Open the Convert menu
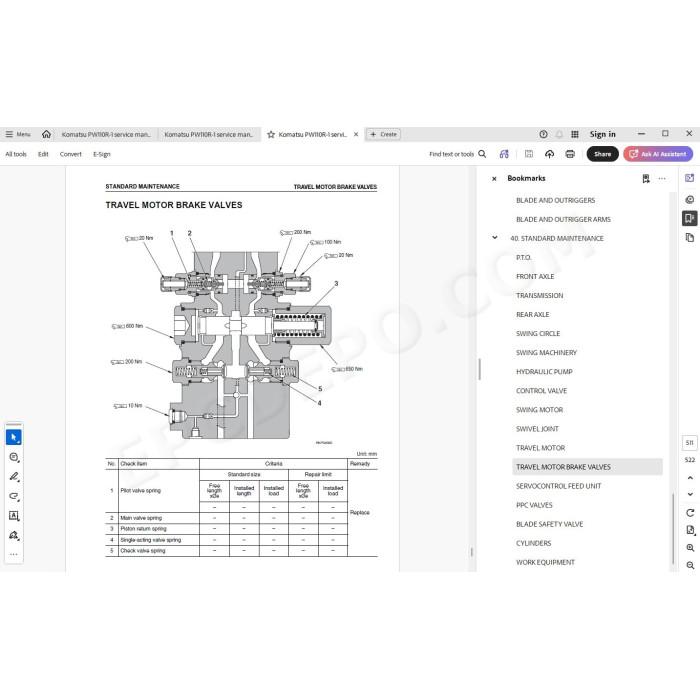Screen dimensions: 700x700 [x=71, y=154]
